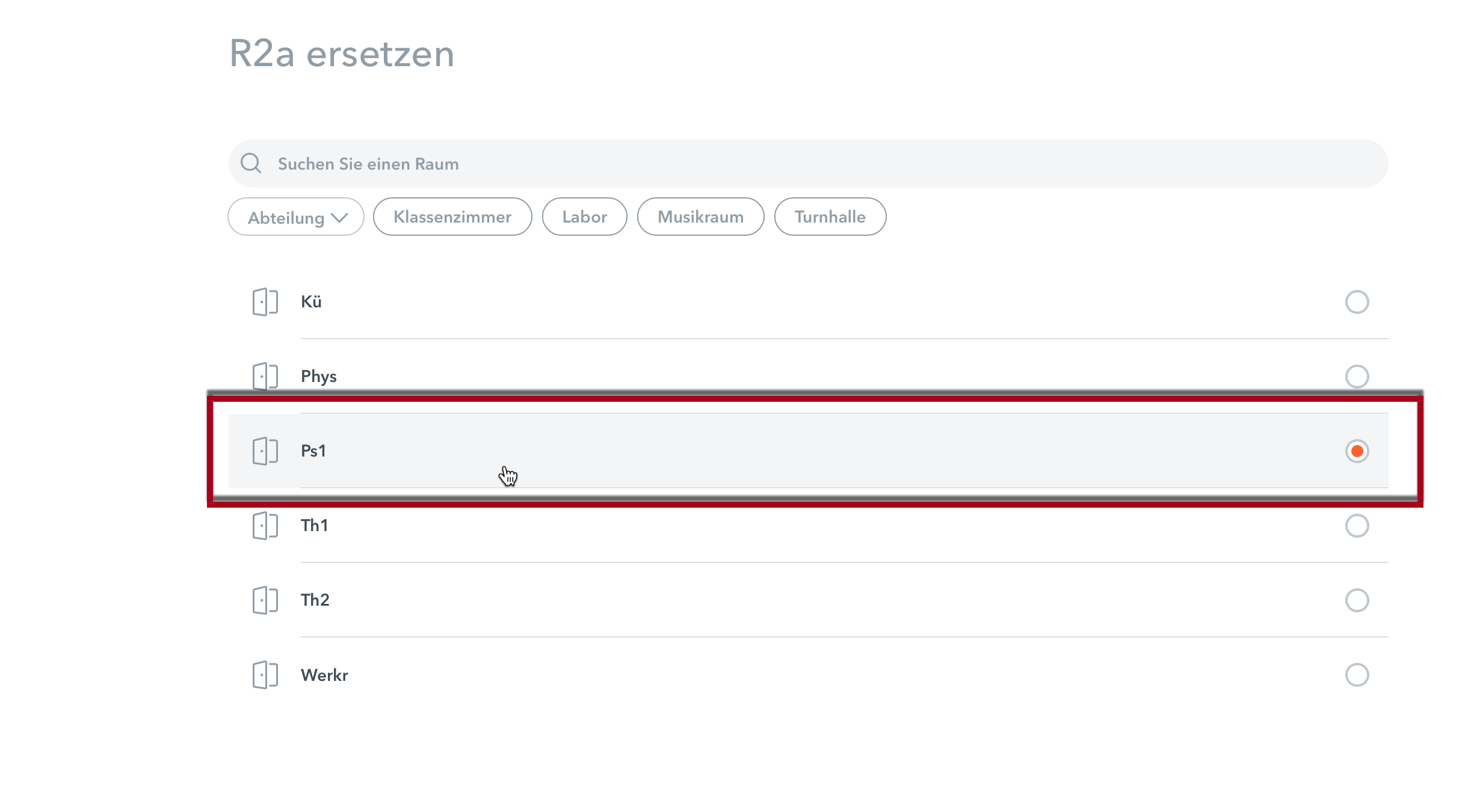Choose the Th1 radio button
Image resolution: width=1468 pixels, height=812 pixels.
[1357, 526]
